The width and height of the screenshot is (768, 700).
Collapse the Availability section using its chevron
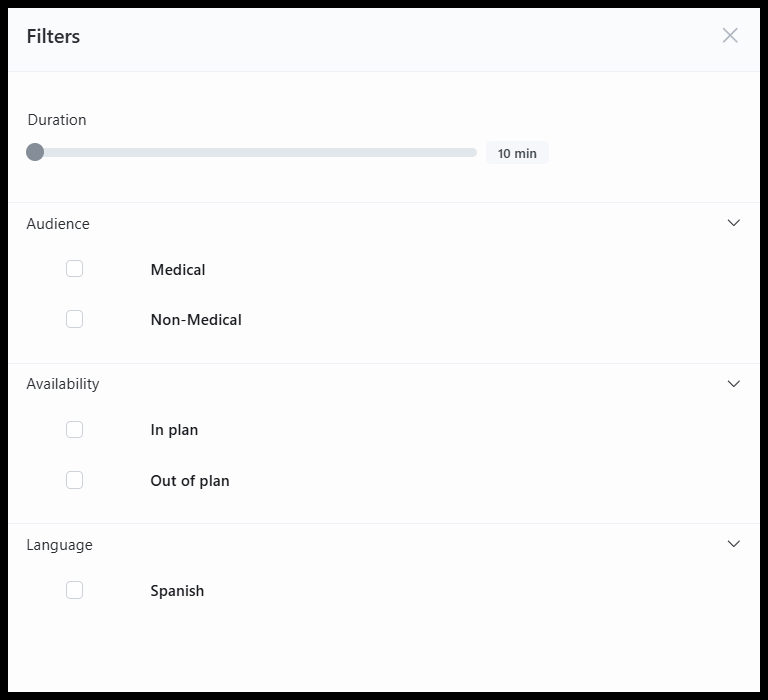[733, 384]
